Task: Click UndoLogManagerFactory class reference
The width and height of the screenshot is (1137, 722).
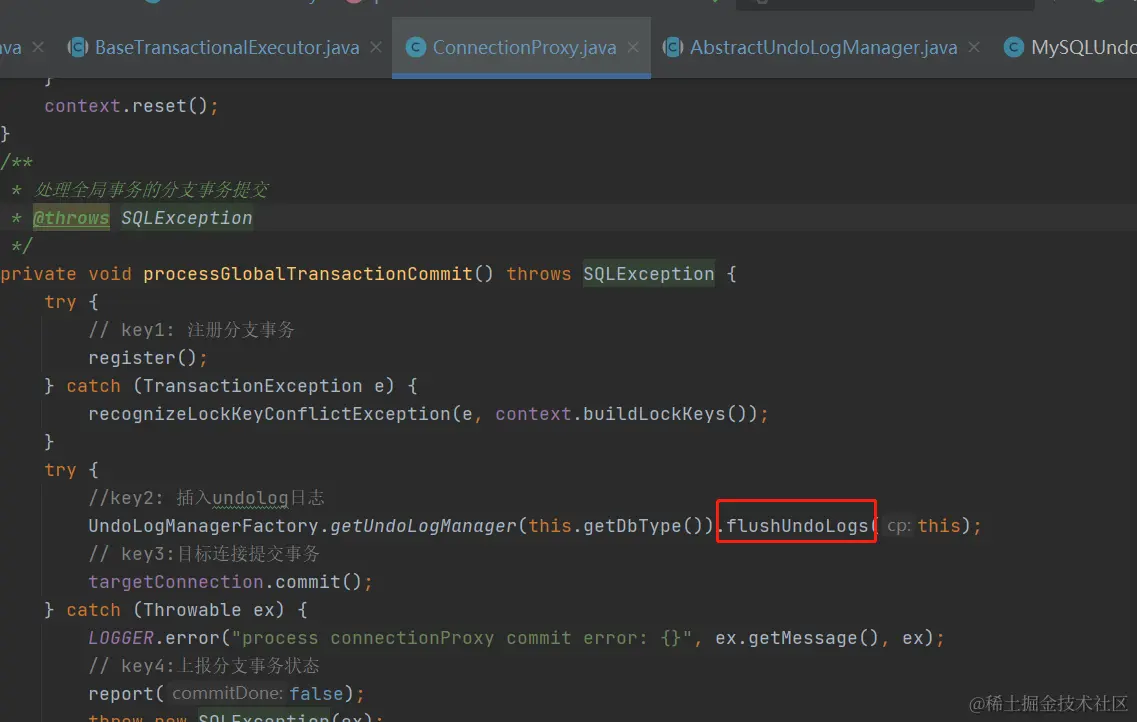Action: 203,526
